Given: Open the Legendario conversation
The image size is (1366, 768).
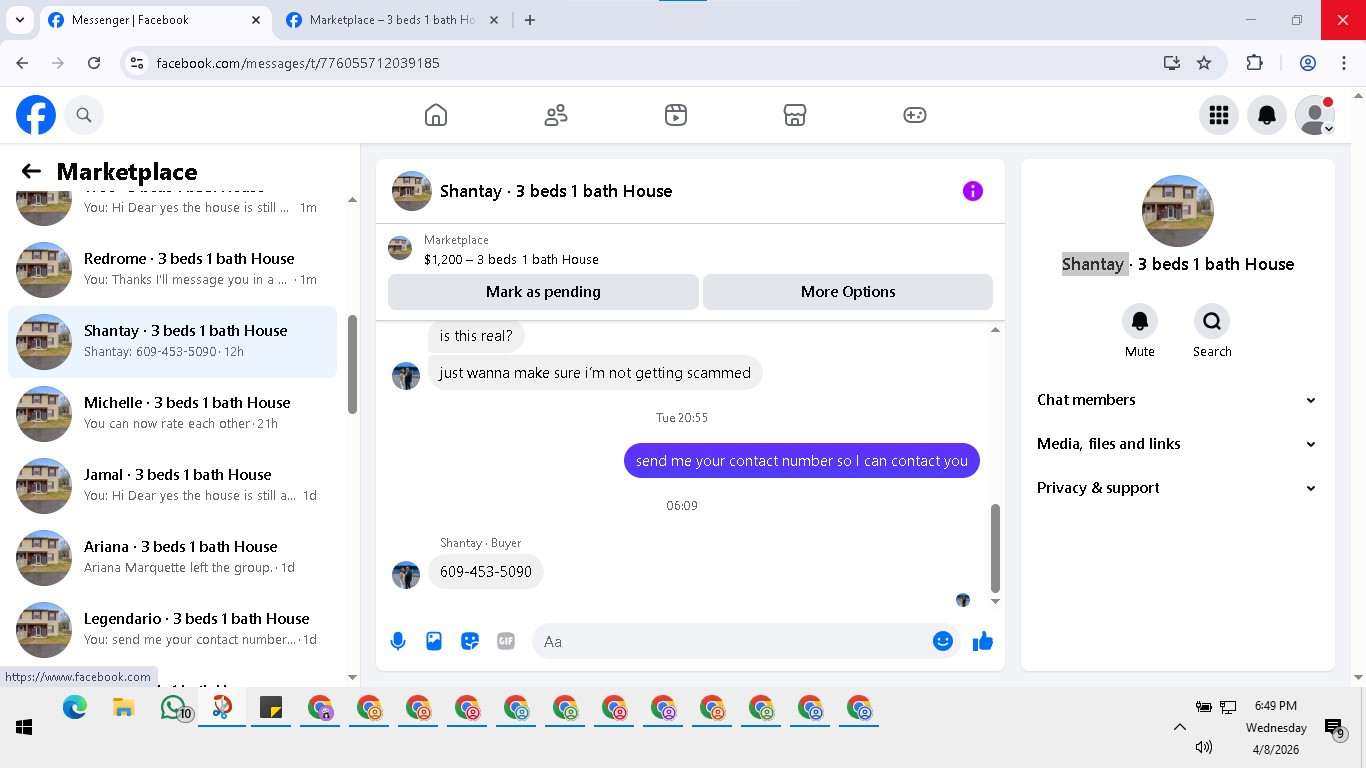Looking at the screenshot, I should point(173,630).
